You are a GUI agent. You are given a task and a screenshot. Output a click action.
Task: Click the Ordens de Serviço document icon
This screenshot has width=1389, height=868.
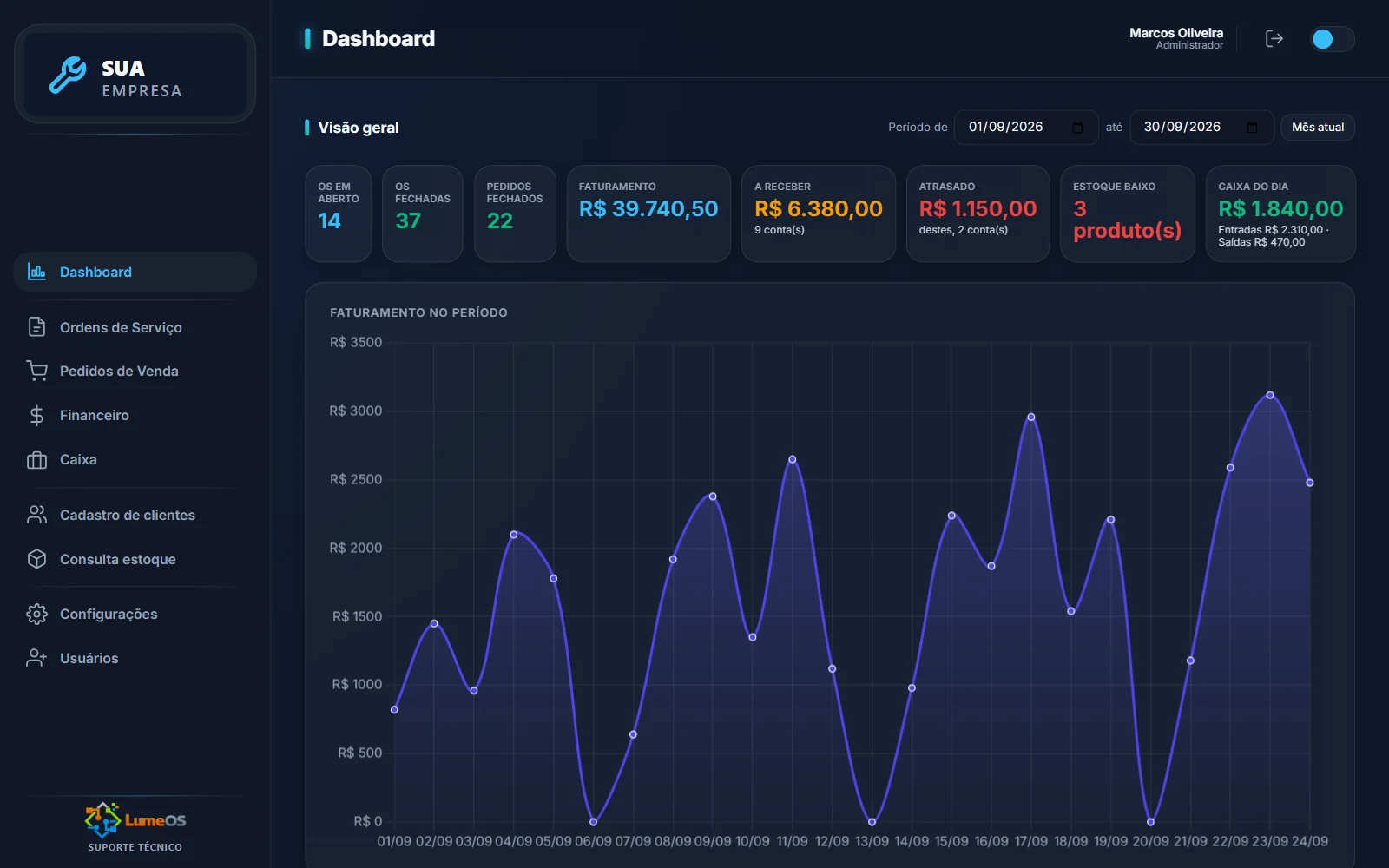(36, 327)
